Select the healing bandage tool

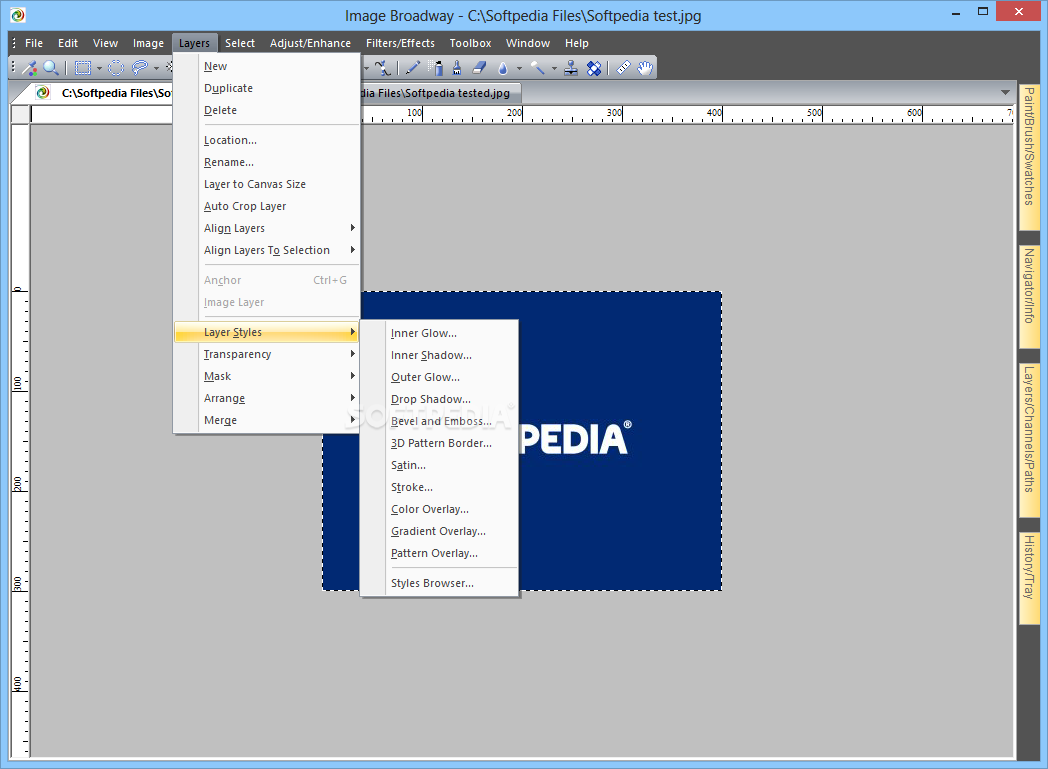coord(594,67)
